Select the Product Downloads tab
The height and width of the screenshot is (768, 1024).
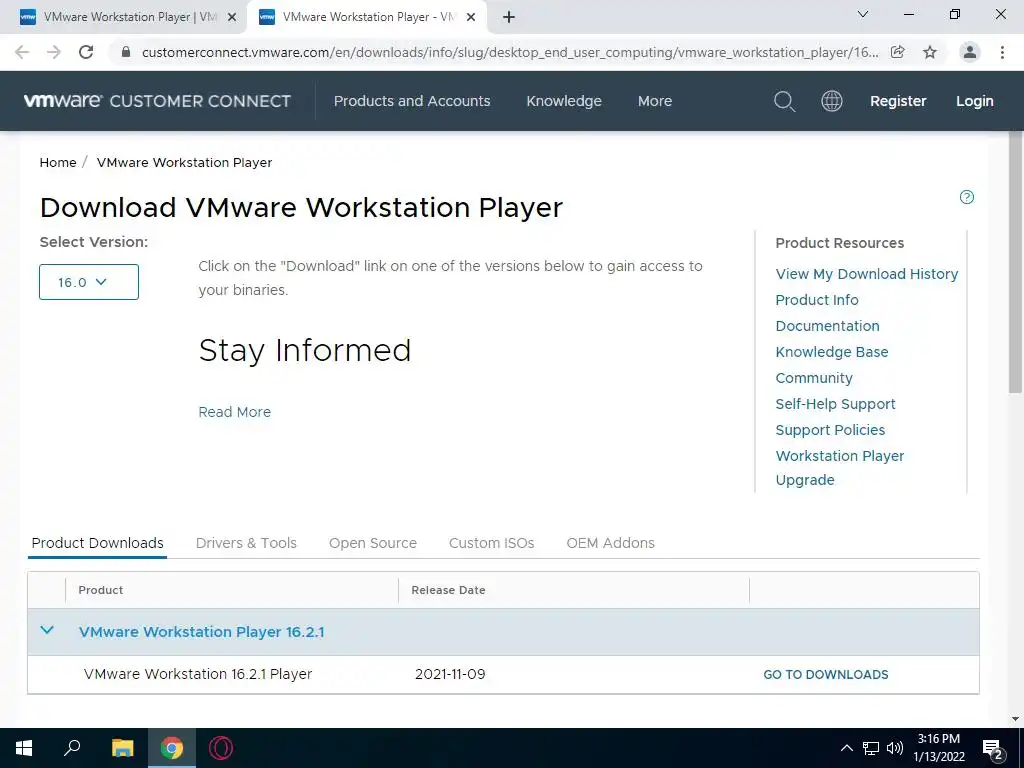point(97,543)
